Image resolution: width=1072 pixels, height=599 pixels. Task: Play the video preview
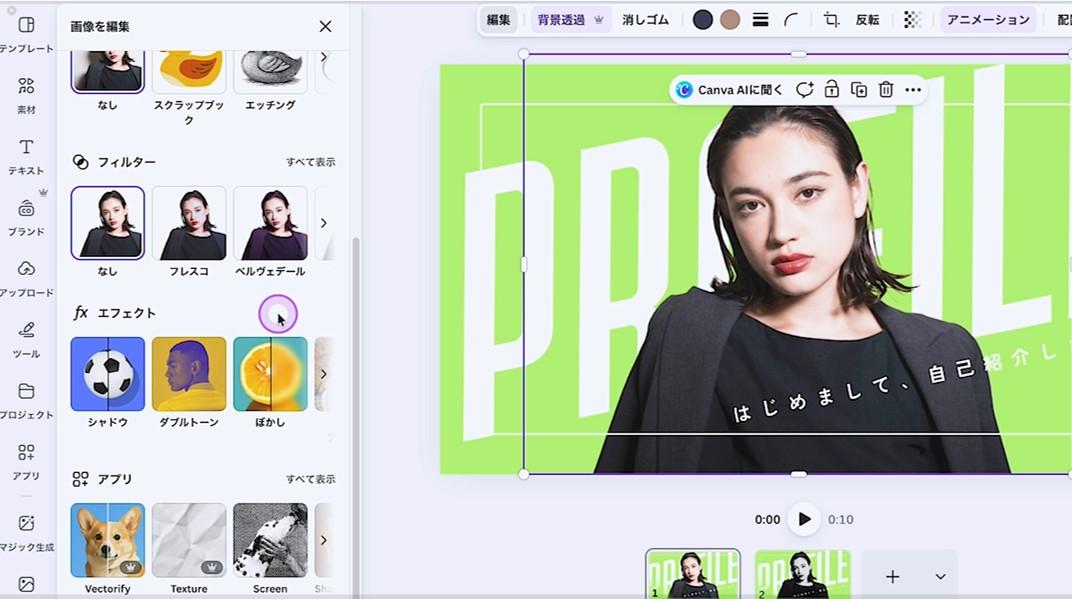[x=804, y=519]
